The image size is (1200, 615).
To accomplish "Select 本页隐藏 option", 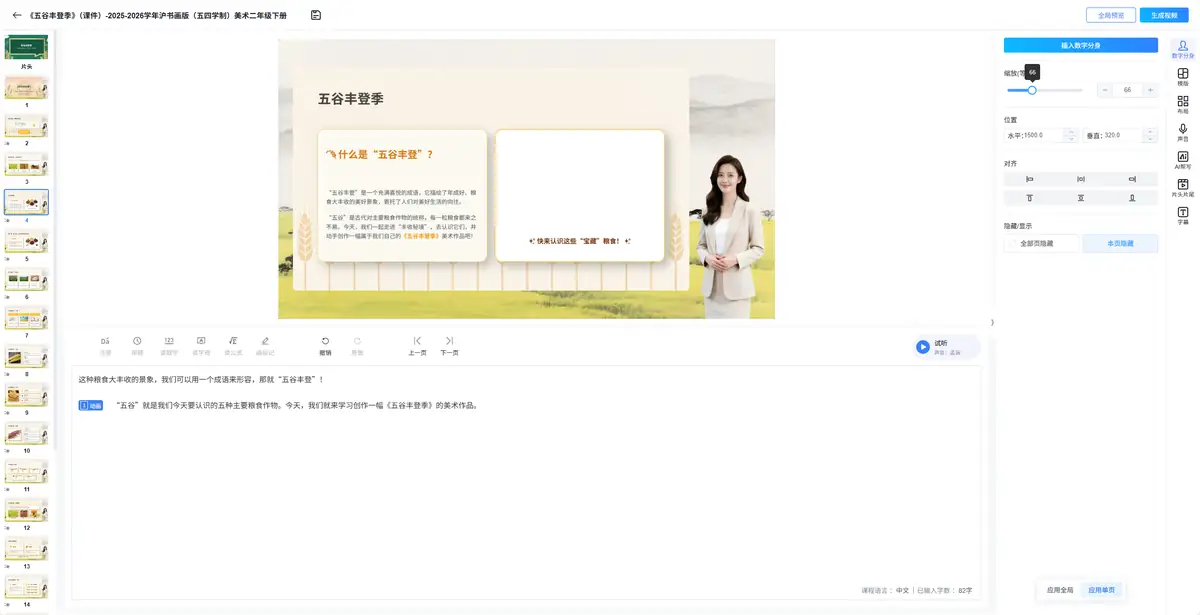I will click(1120, 243).
